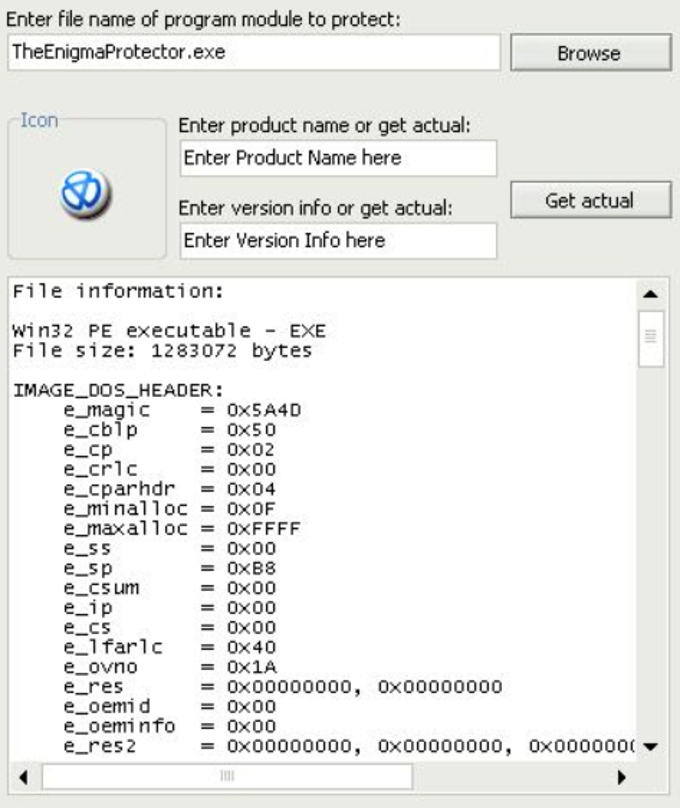
Task: Click the e_ip = 0x00 line
Action: (x=169, y=608)
